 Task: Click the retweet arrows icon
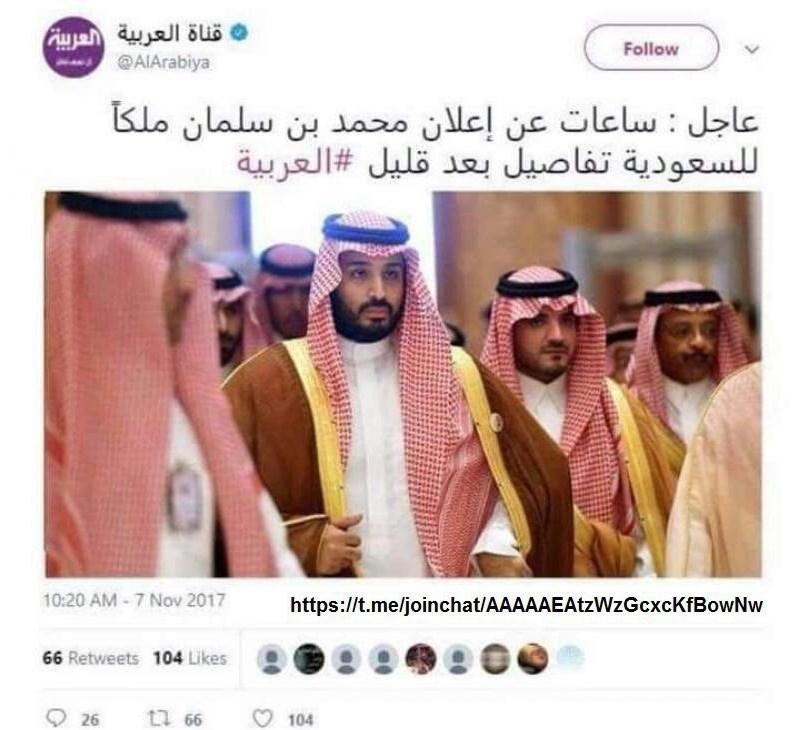(x=158, y=718)
